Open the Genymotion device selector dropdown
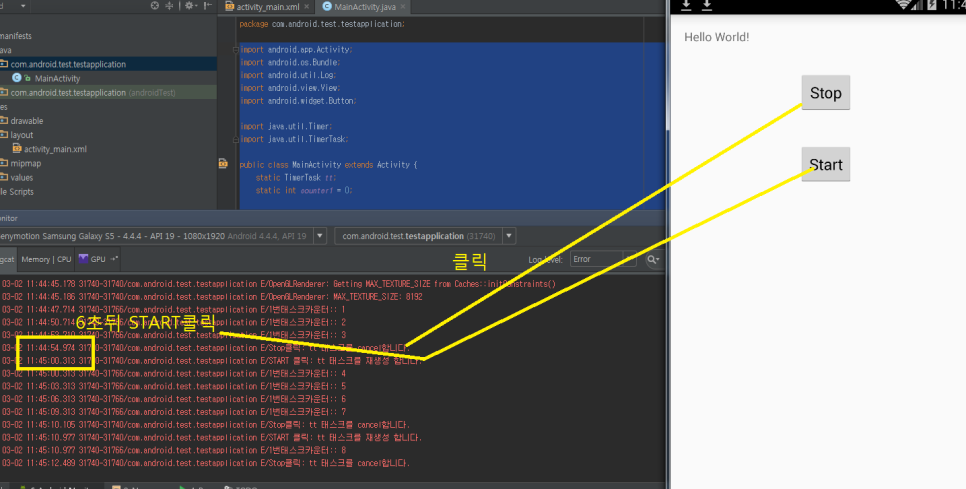The image size is (966, 489). tap(319, 236)
